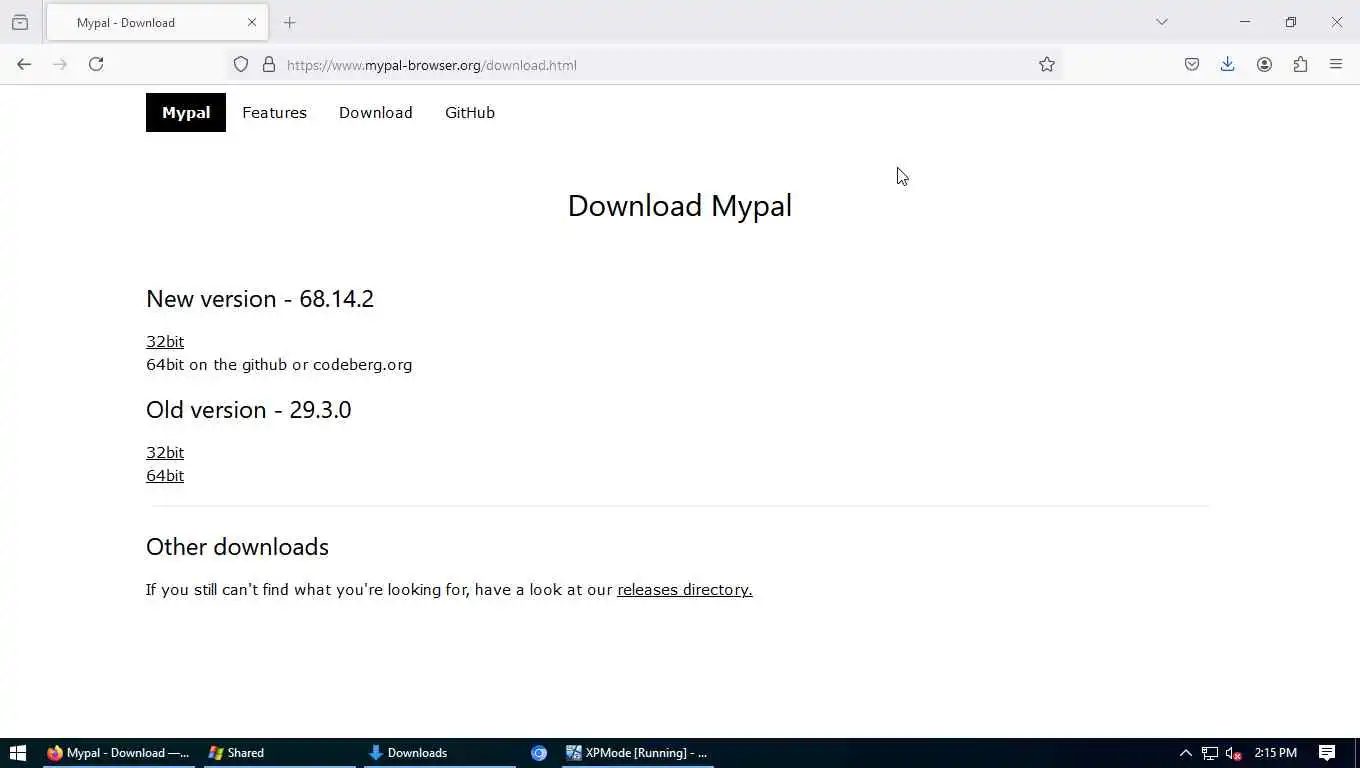Open the 2:15 PM clock

coord(1276,753)
